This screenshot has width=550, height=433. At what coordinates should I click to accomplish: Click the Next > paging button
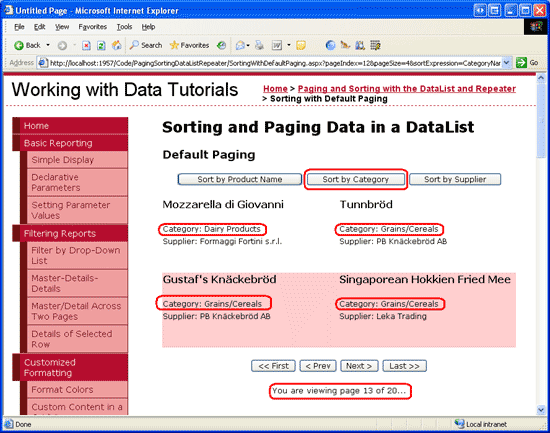click(359, 366)
